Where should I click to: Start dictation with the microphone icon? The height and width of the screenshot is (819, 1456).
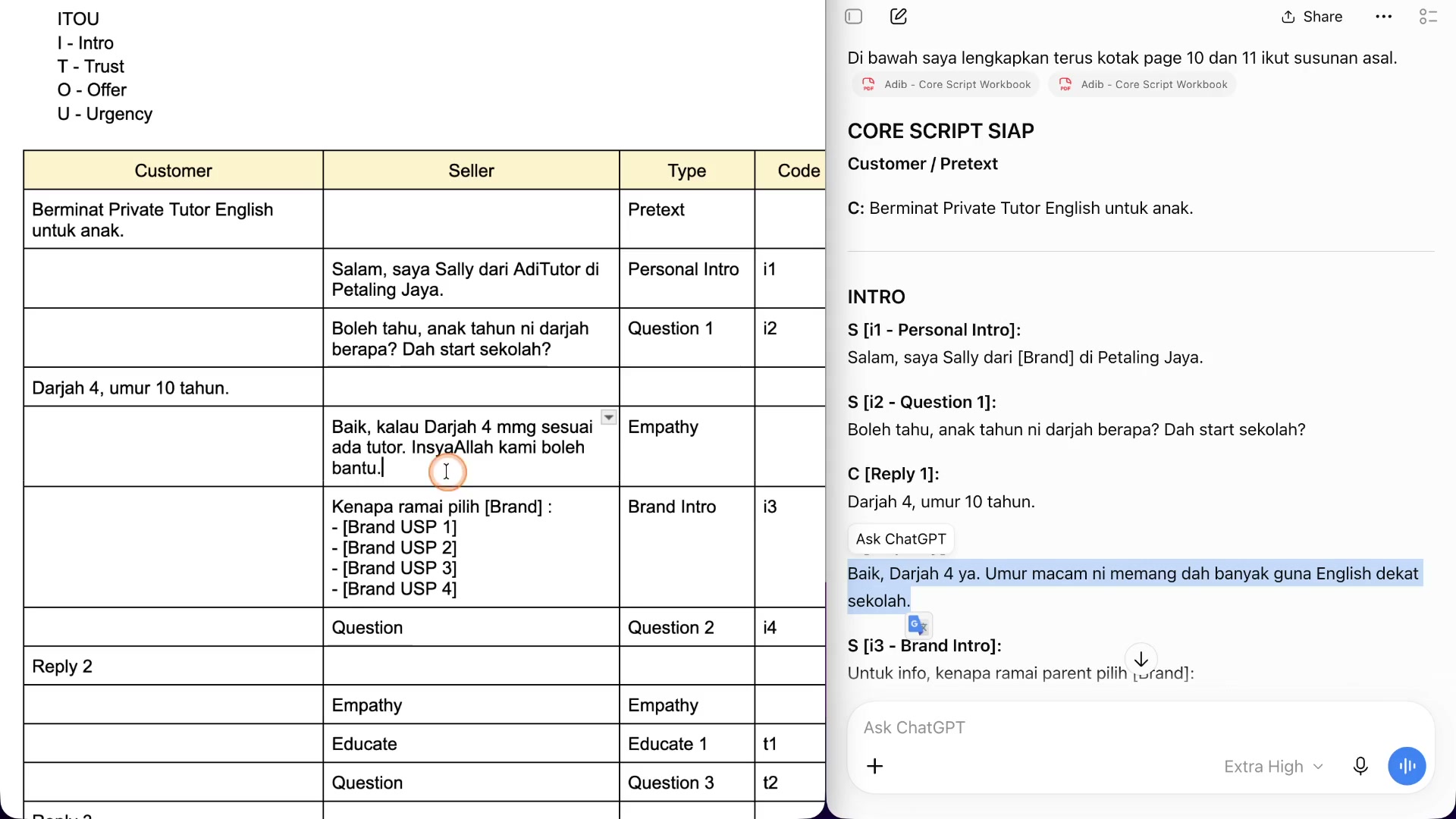[1360, 766]
